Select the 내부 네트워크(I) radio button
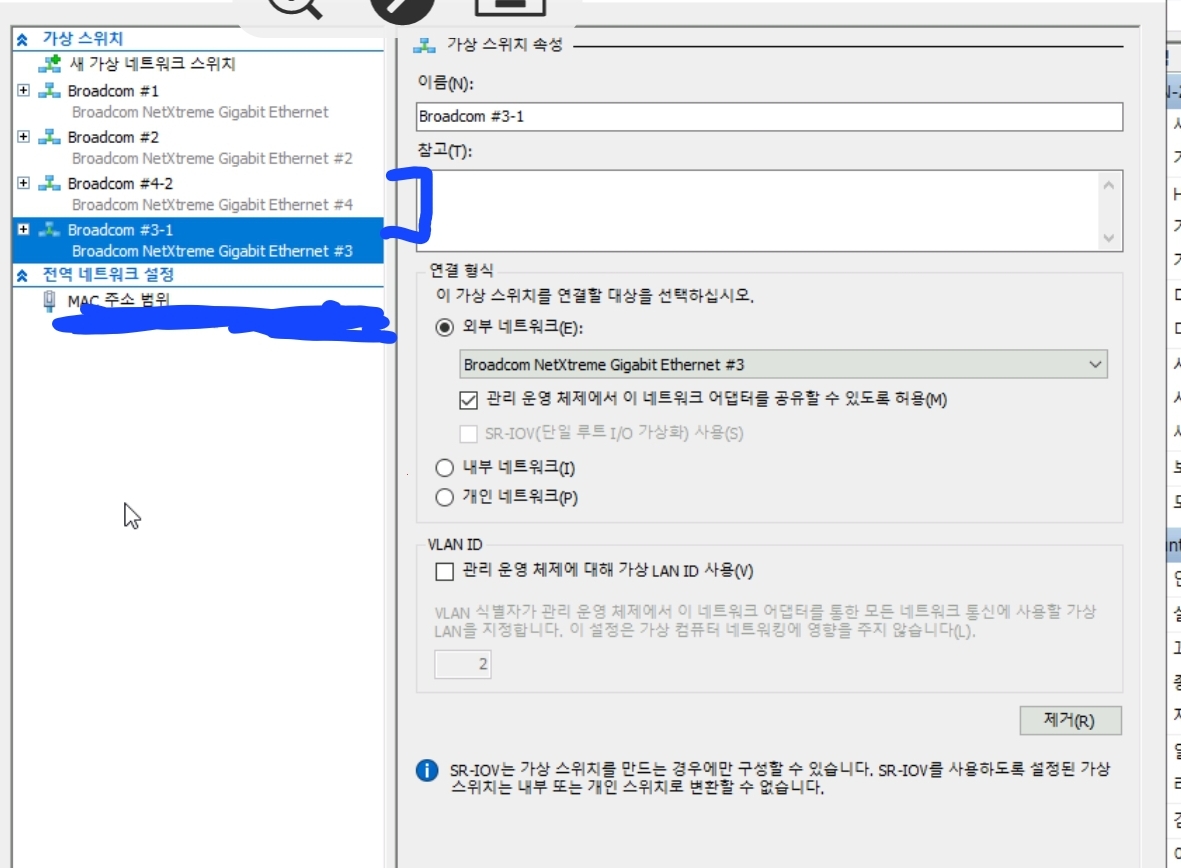 (444, 468)
